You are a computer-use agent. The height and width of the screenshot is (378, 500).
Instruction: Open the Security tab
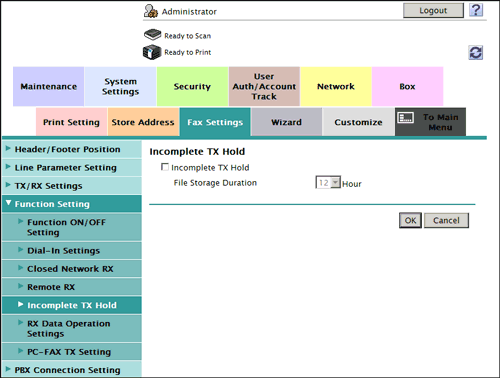(x=192, y=86)
